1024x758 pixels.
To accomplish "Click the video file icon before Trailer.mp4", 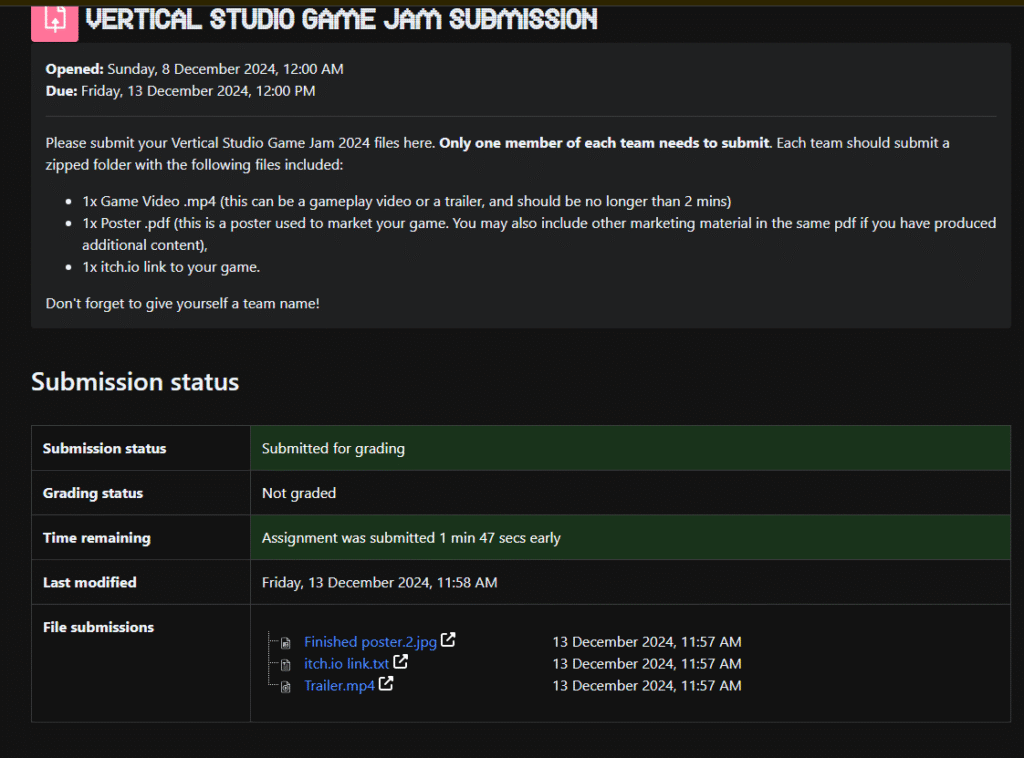I will tap(285, 687).
